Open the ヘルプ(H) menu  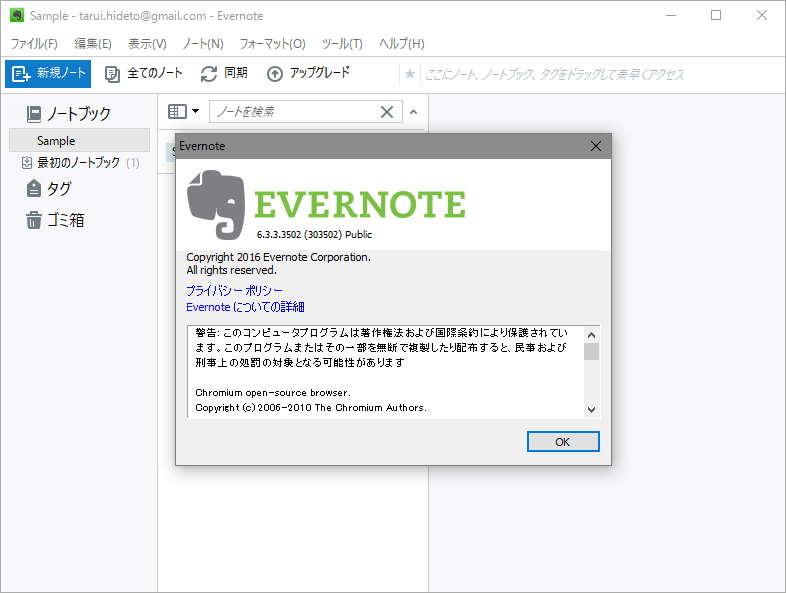tap(402, 44)
